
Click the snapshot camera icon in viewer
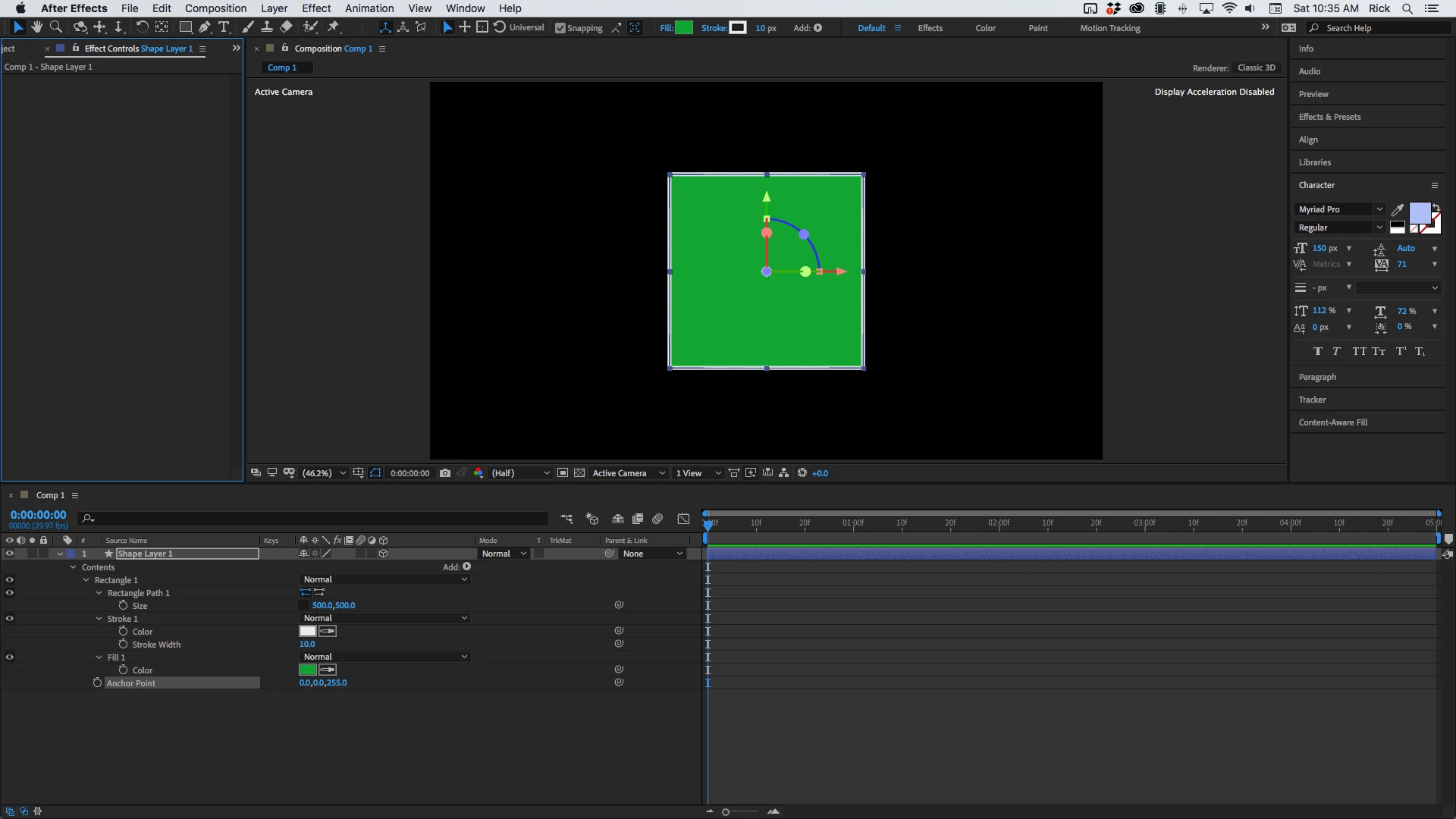[x=445, y=473]
